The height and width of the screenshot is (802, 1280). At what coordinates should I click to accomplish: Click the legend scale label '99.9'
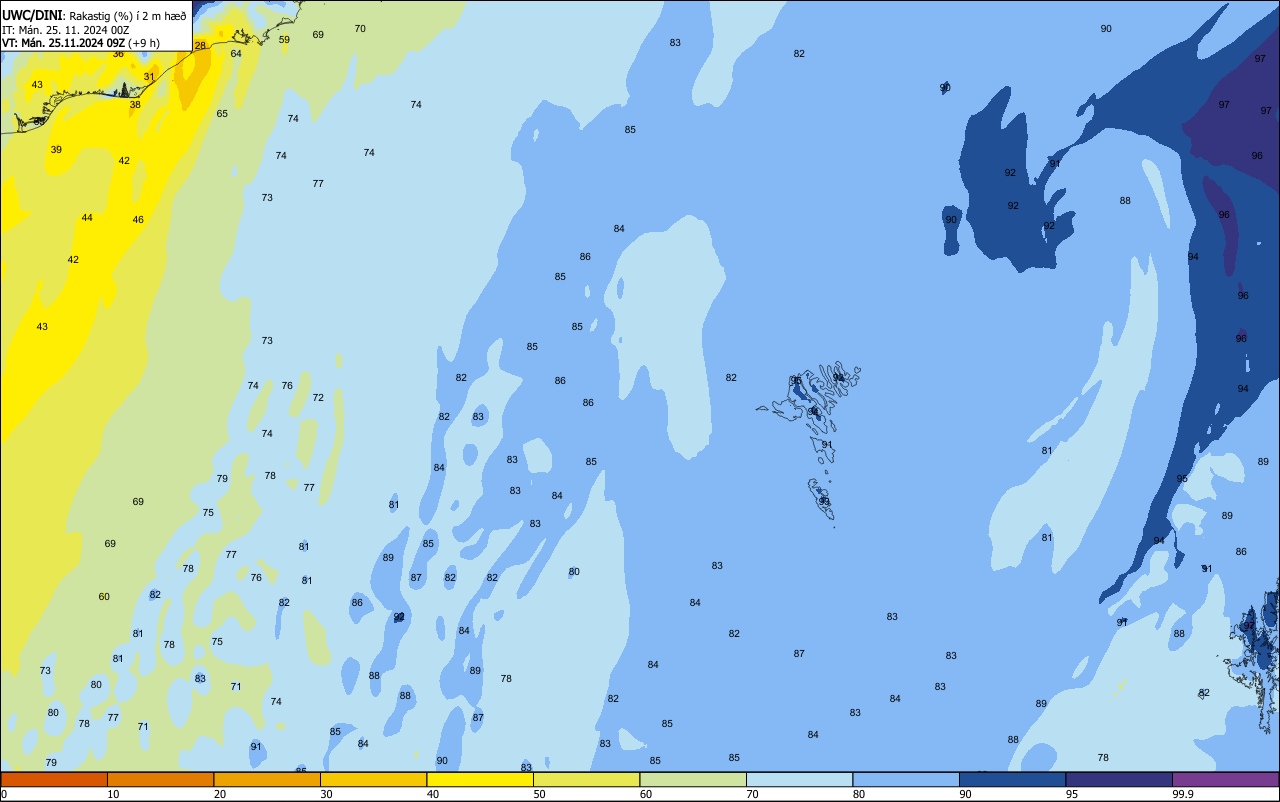(x=1183, y=794)
